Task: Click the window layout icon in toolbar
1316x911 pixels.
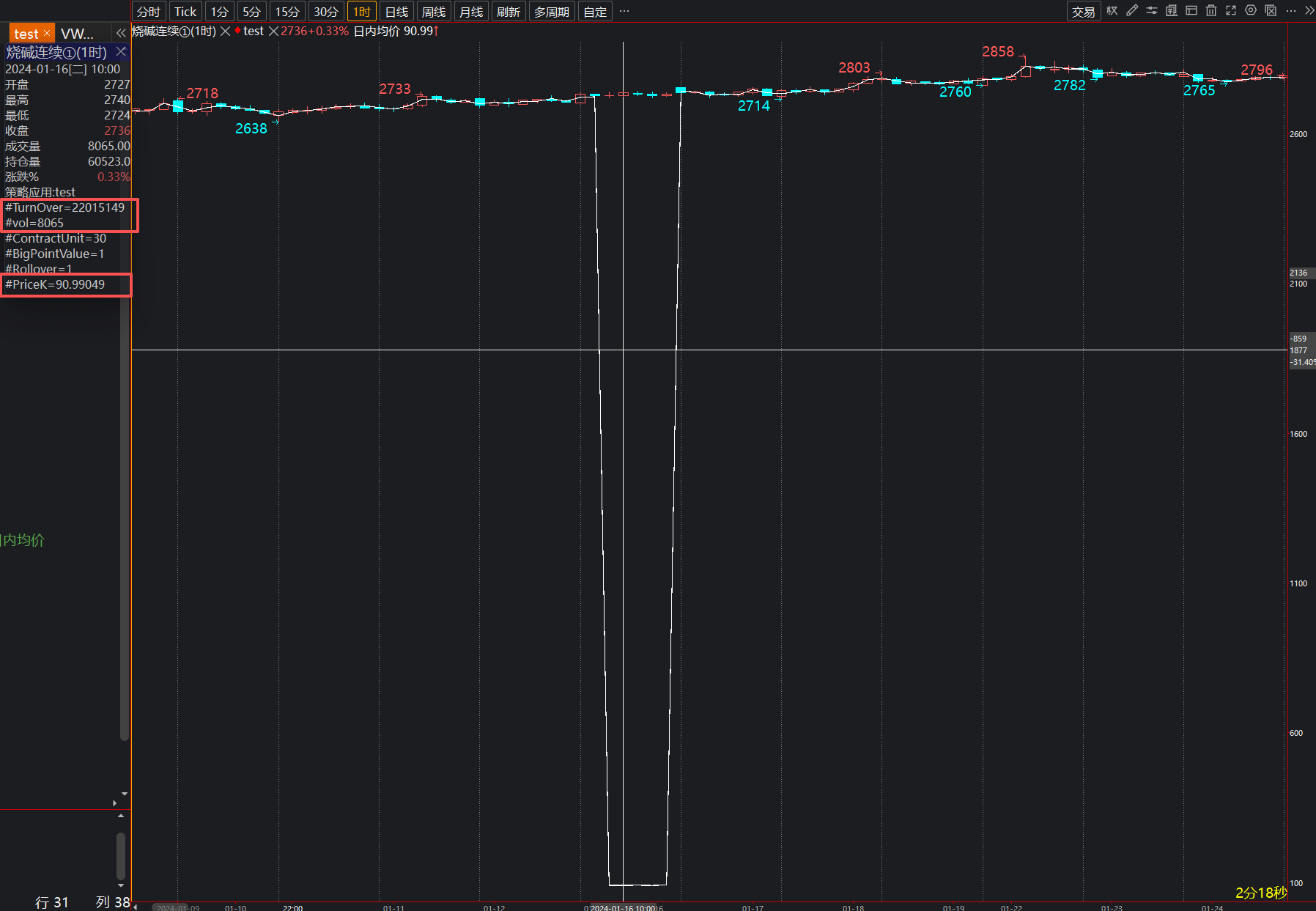Action: pyautogui.click(x=1191, y=10)
